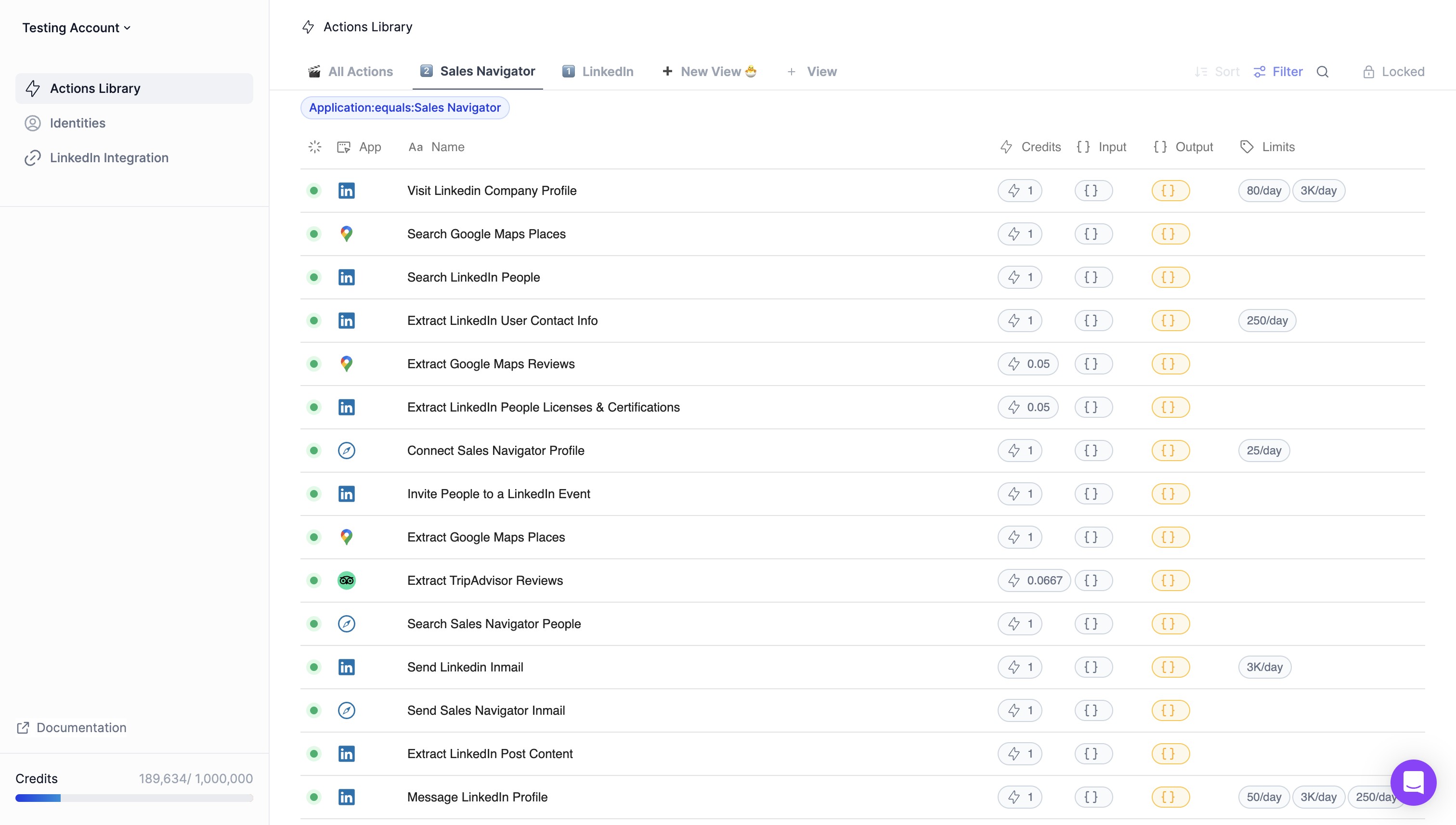Open Output braces for Visit Linkedin Company Profile
Image resolution: width=1456 pixels, height=825 pixels.
pos(1170,191)
